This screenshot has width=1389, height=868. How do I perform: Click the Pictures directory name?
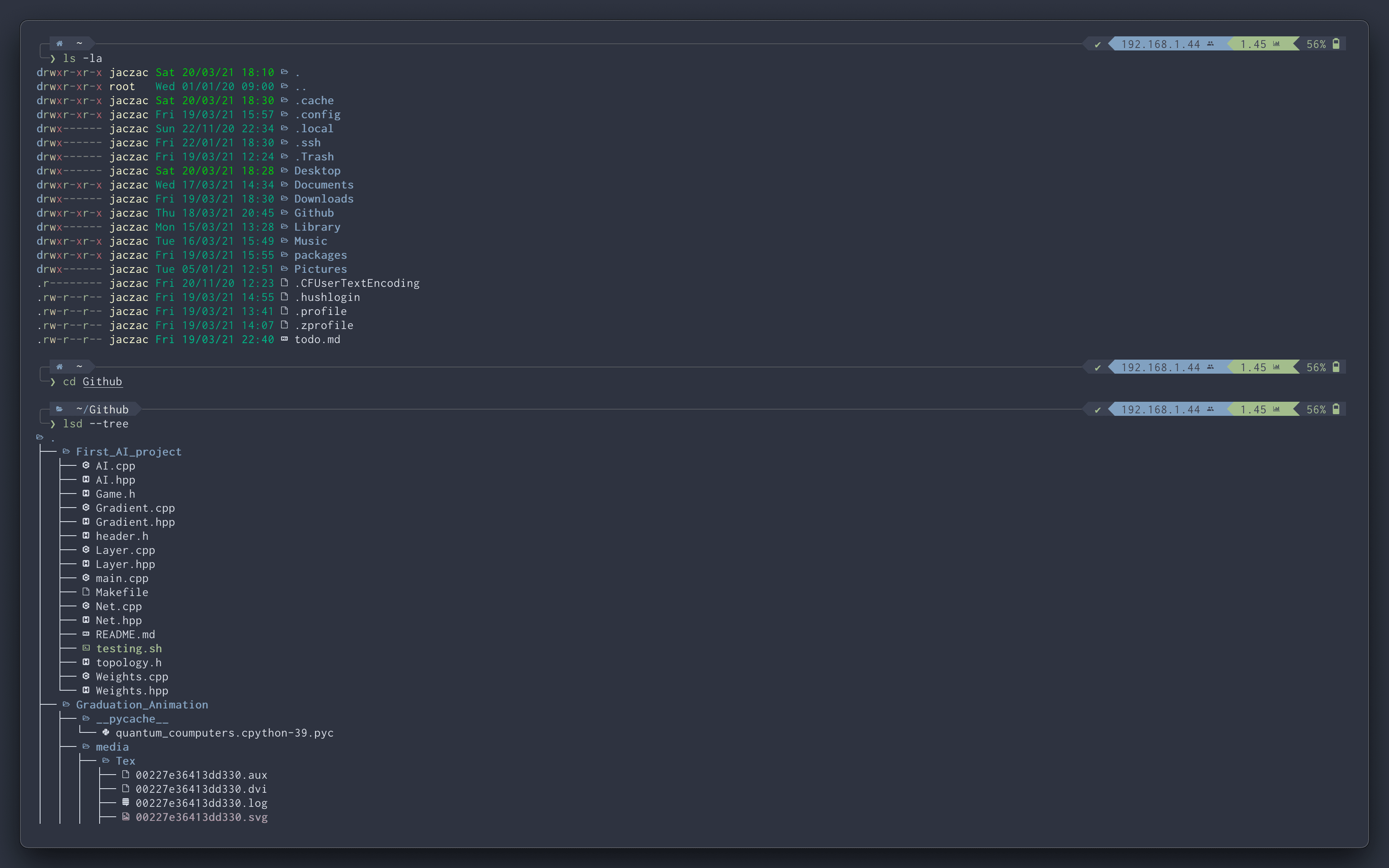(x=320, y=269)
